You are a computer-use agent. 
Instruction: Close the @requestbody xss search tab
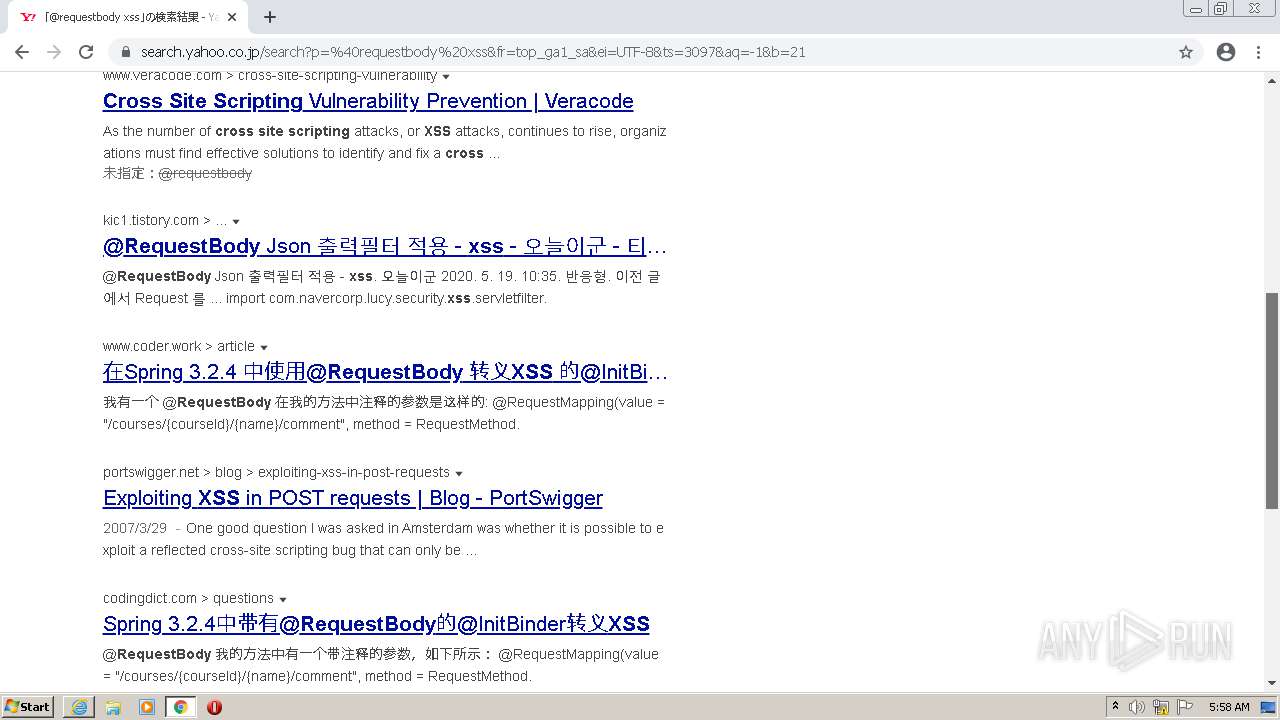click(232, 17)
